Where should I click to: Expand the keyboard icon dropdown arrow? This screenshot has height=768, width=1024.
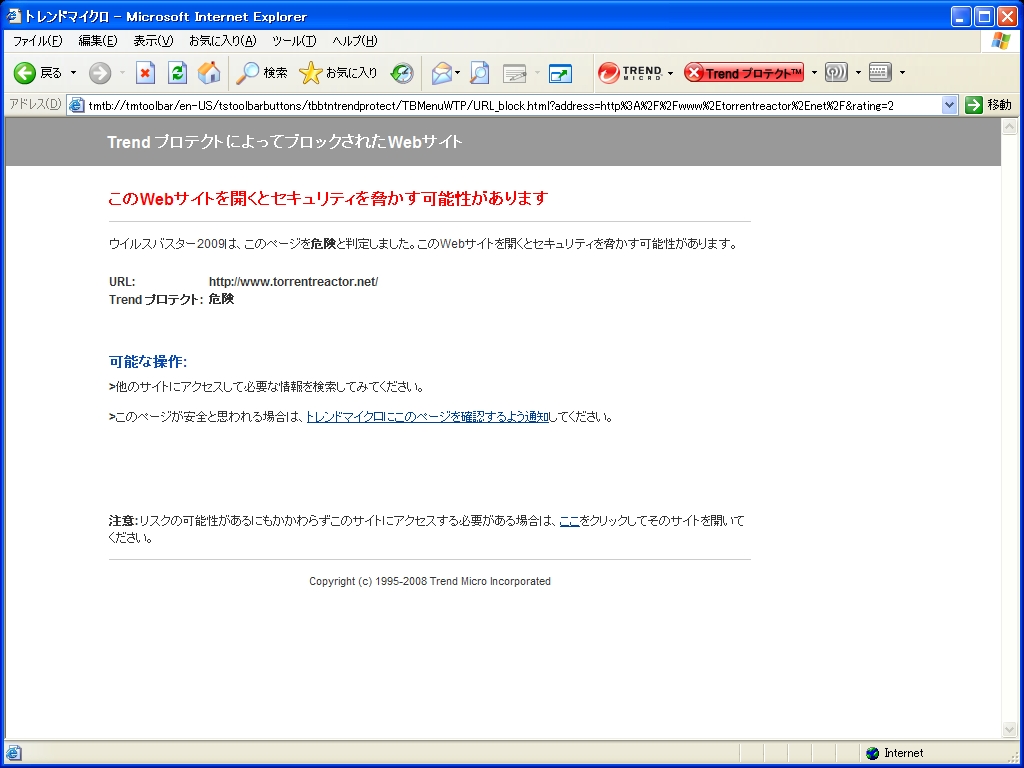[x=903, y=72]
